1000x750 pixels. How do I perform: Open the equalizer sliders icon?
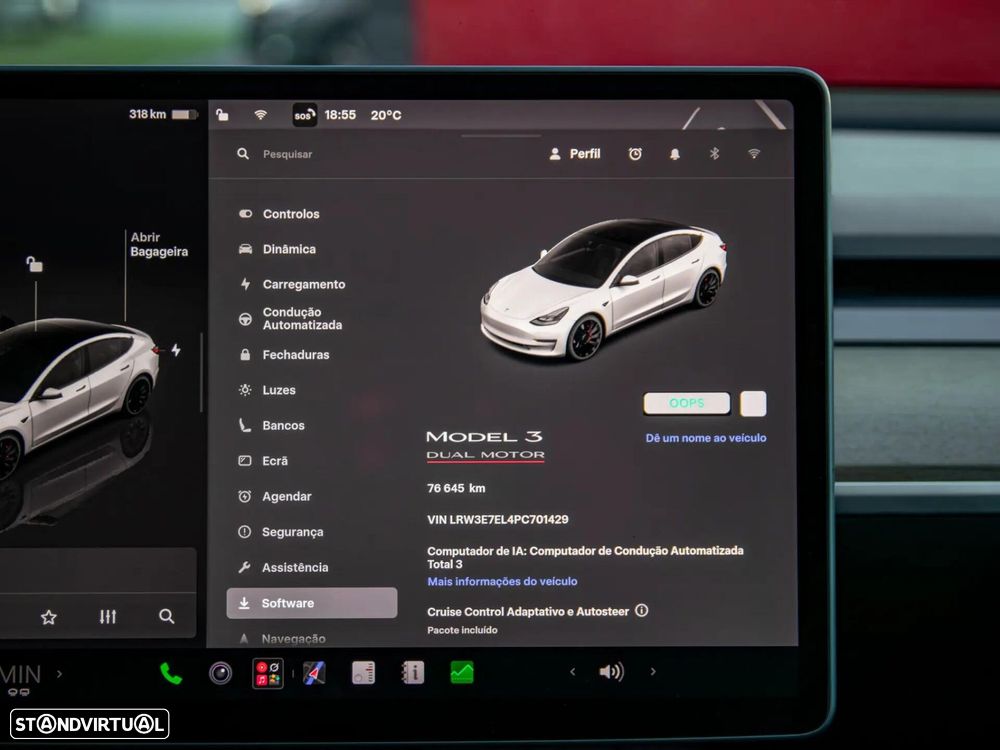tap(108, 617)
